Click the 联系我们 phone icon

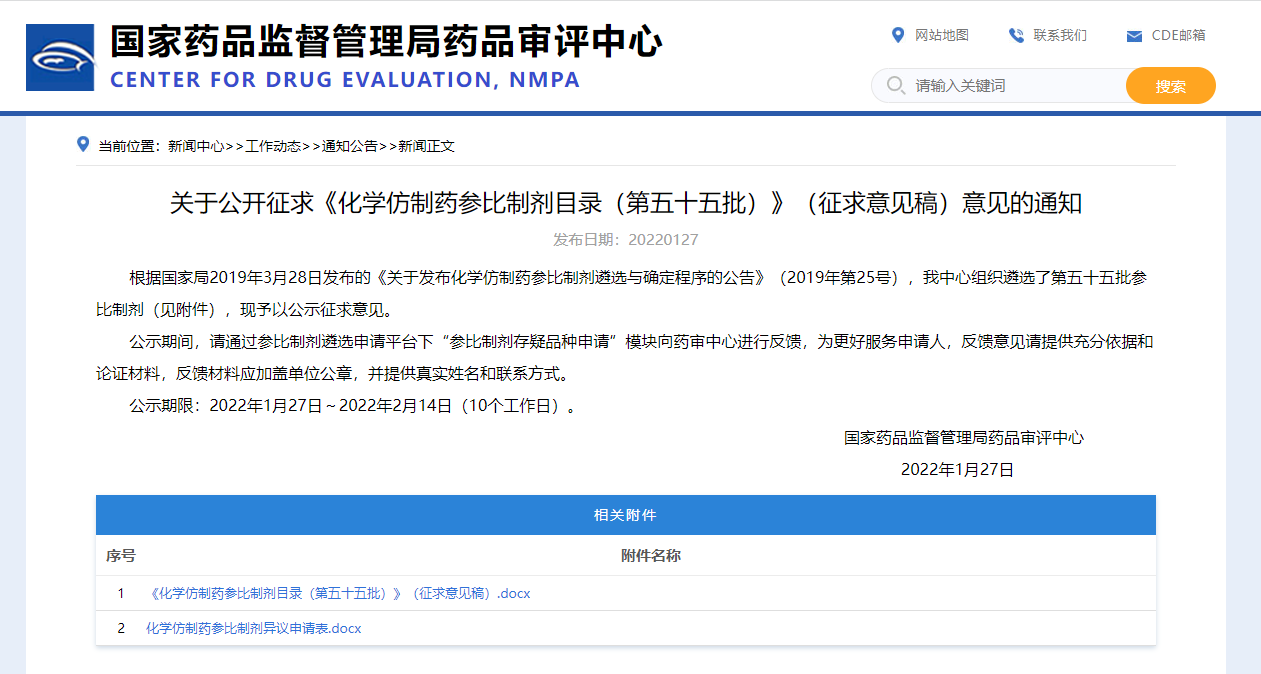coord(1016,35)
